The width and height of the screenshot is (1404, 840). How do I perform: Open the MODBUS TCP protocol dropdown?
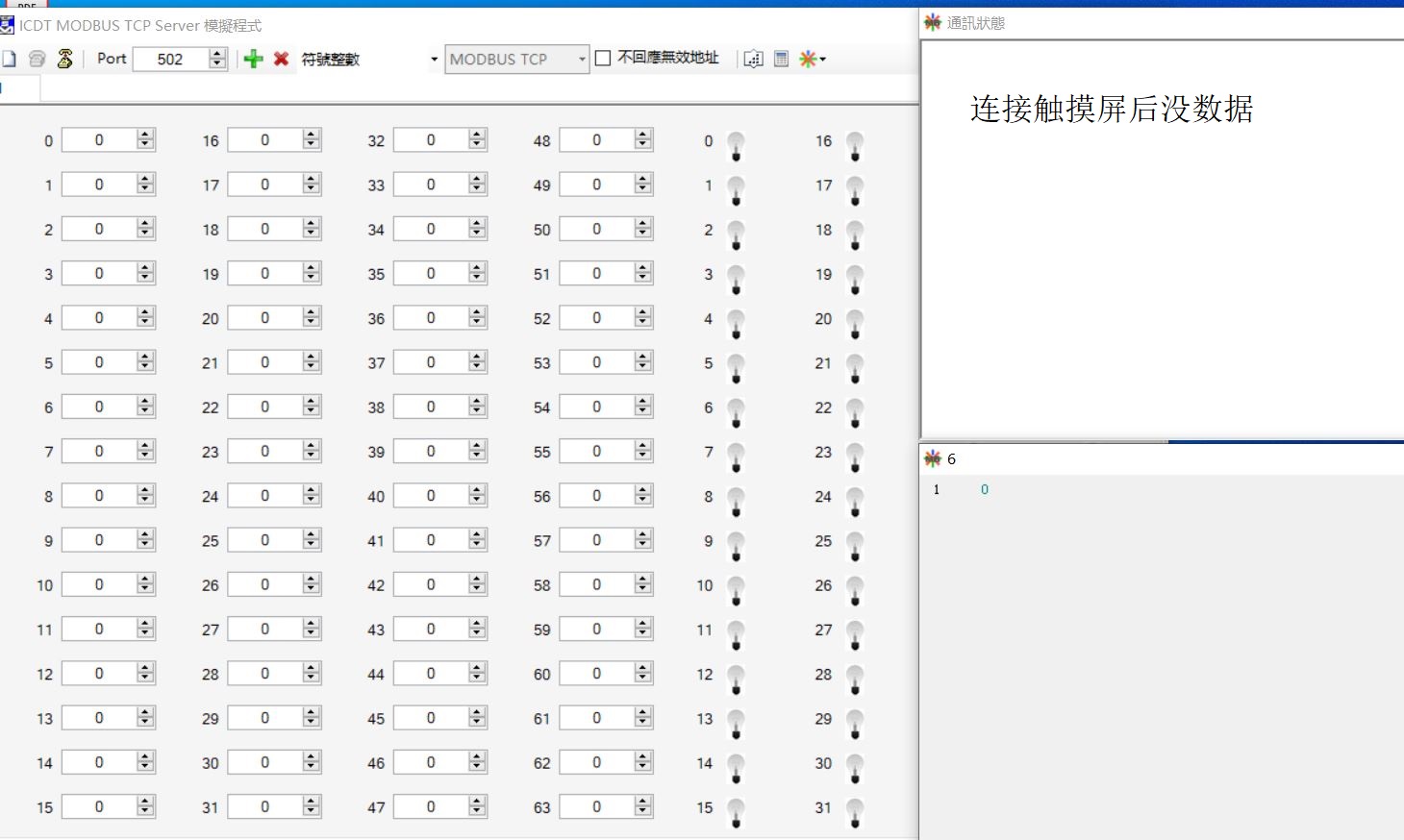tap(582, 60)
